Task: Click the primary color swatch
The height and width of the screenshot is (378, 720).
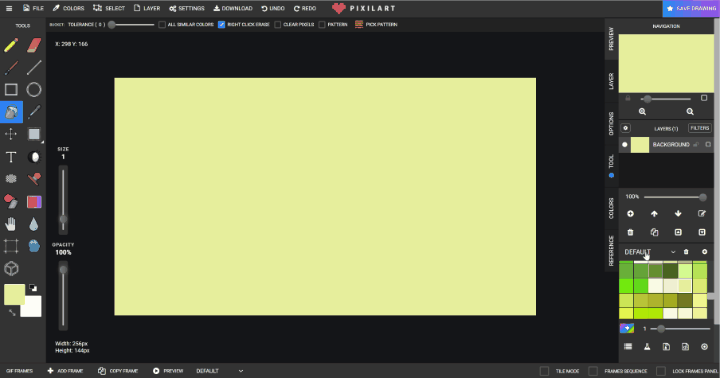Action: coord(14,294)
